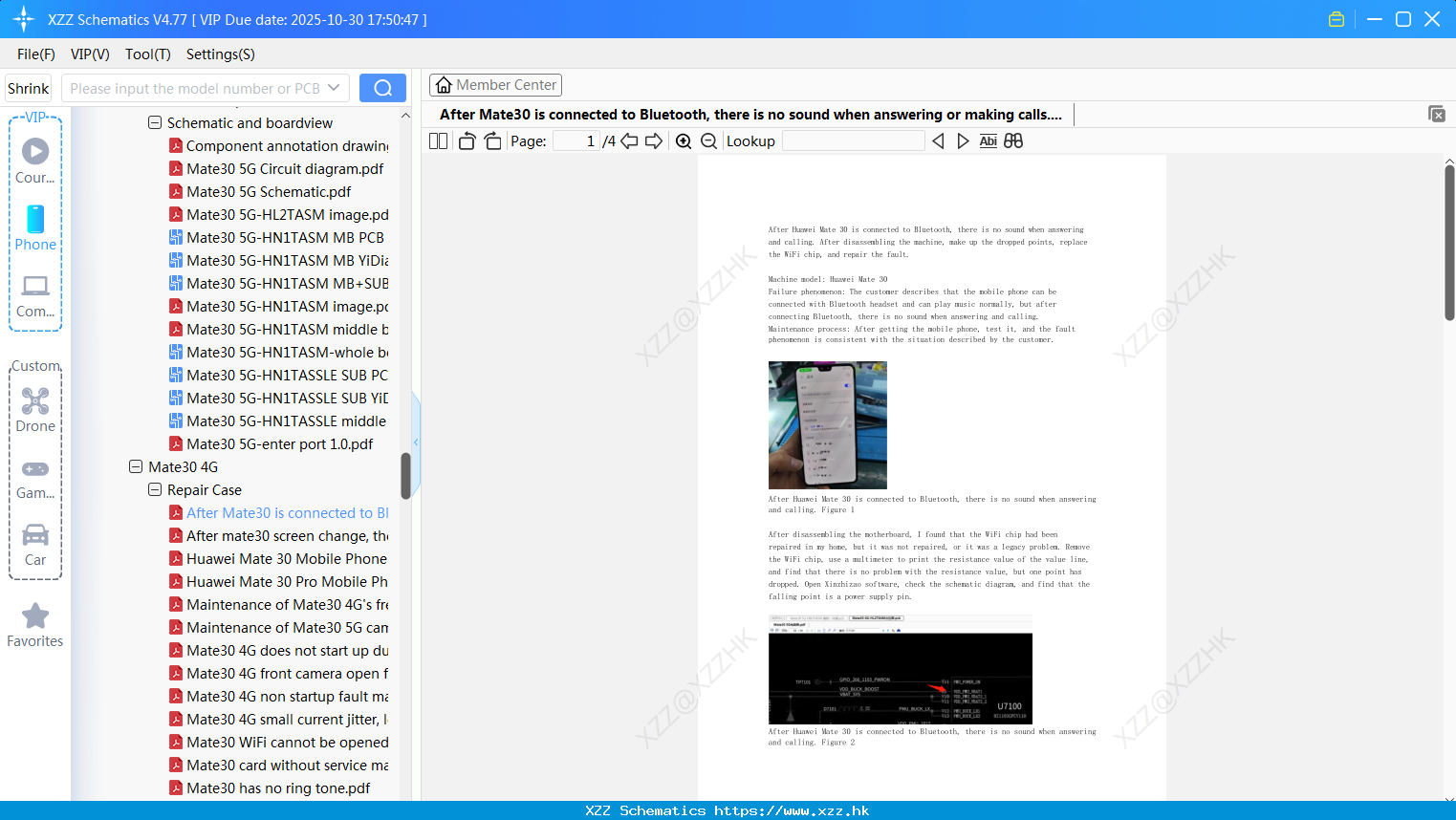Viewport: 1456px width, 820px height.
Task: Click the detach document window icon
Action: click(x=1437, y=114)
